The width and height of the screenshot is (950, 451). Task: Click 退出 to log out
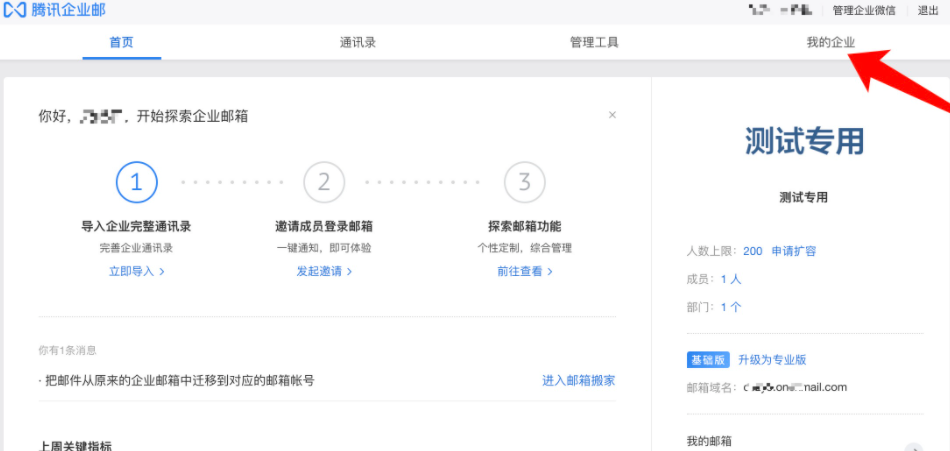click(928, 10)
